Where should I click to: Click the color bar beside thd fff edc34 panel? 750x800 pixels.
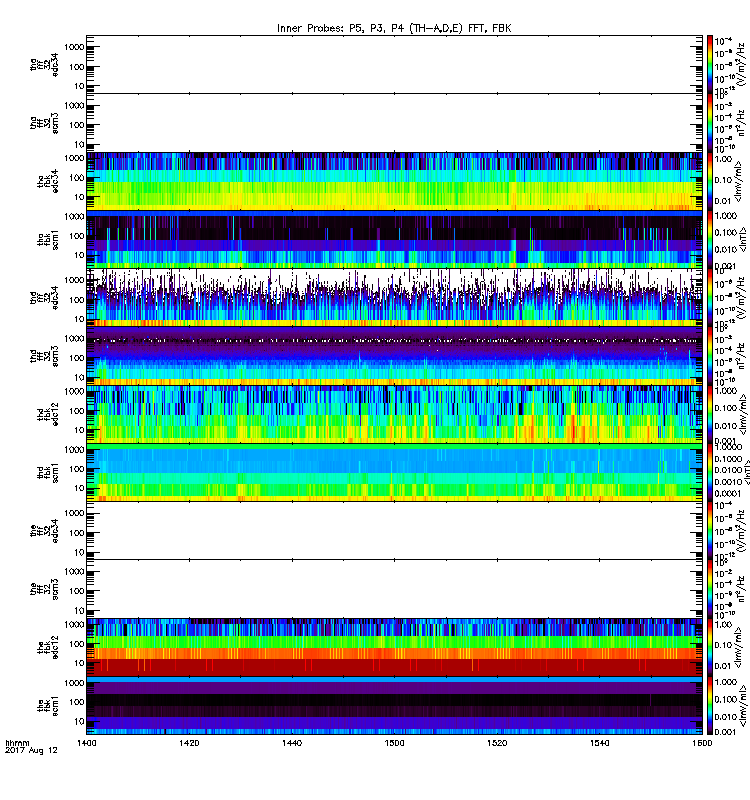click(709, 298)
